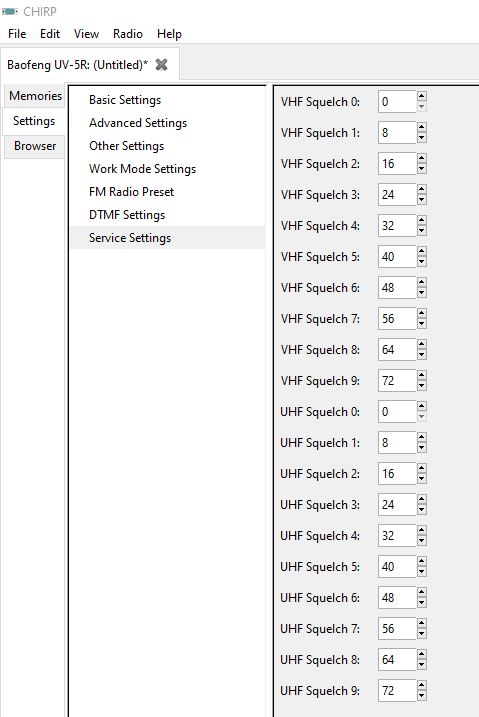The width and height of the screenshot is (479, 717).
Task: Increase UHF Squelch 7 spinner up arrow
Action: tap(422, 623)
